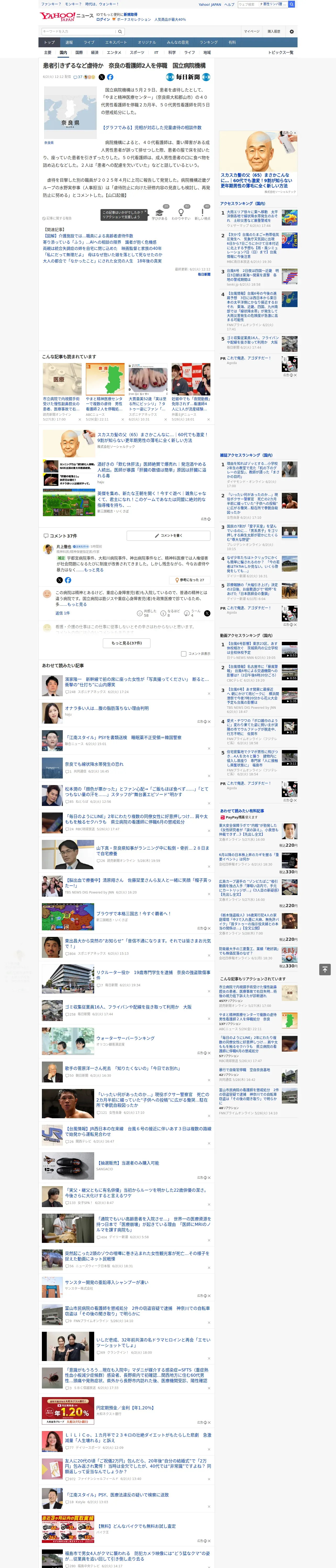The height and width of the screenshot is (1568, 336).
Task: Open the ゴミ収集従業員16人 headline in the recommended list
Action: click(x=128, y=1007)
